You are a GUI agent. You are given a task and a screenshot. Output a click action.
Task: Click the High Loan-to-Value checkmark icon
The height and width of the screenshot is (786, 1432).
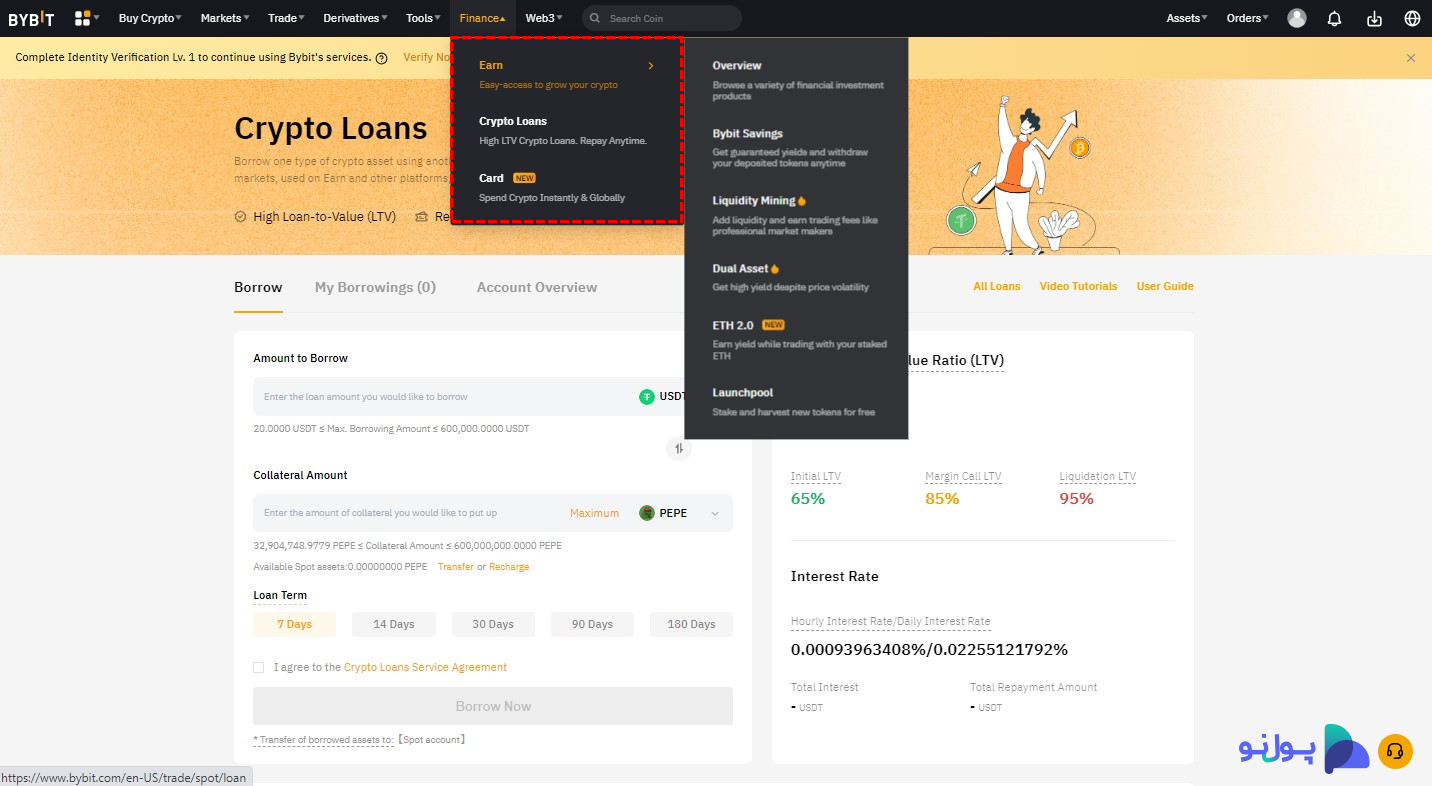240,217
